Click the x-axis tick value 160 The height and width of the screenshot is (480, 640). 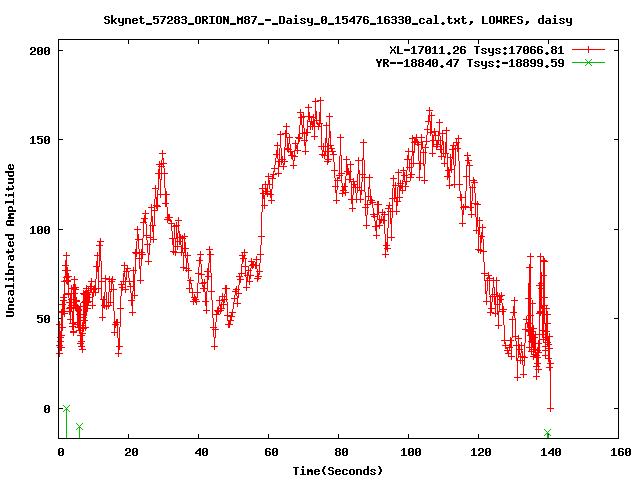(621, 452)
